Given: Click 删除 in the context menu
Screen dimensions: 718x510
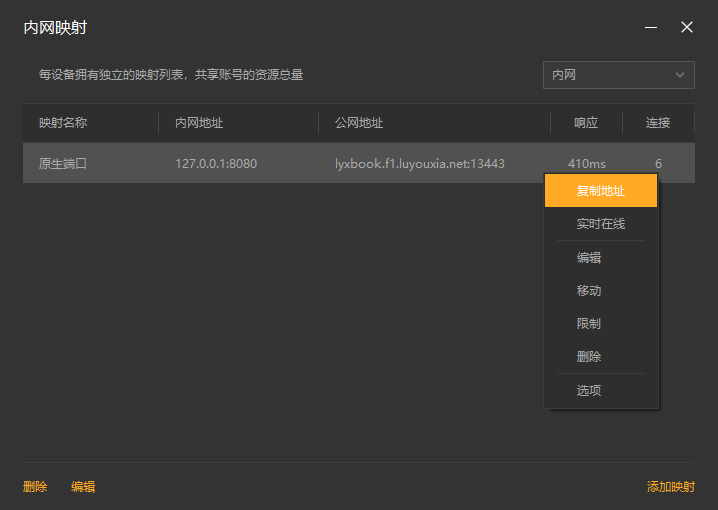Looking at the screenshot, I should pyautogui.click(x=589, y=357).
